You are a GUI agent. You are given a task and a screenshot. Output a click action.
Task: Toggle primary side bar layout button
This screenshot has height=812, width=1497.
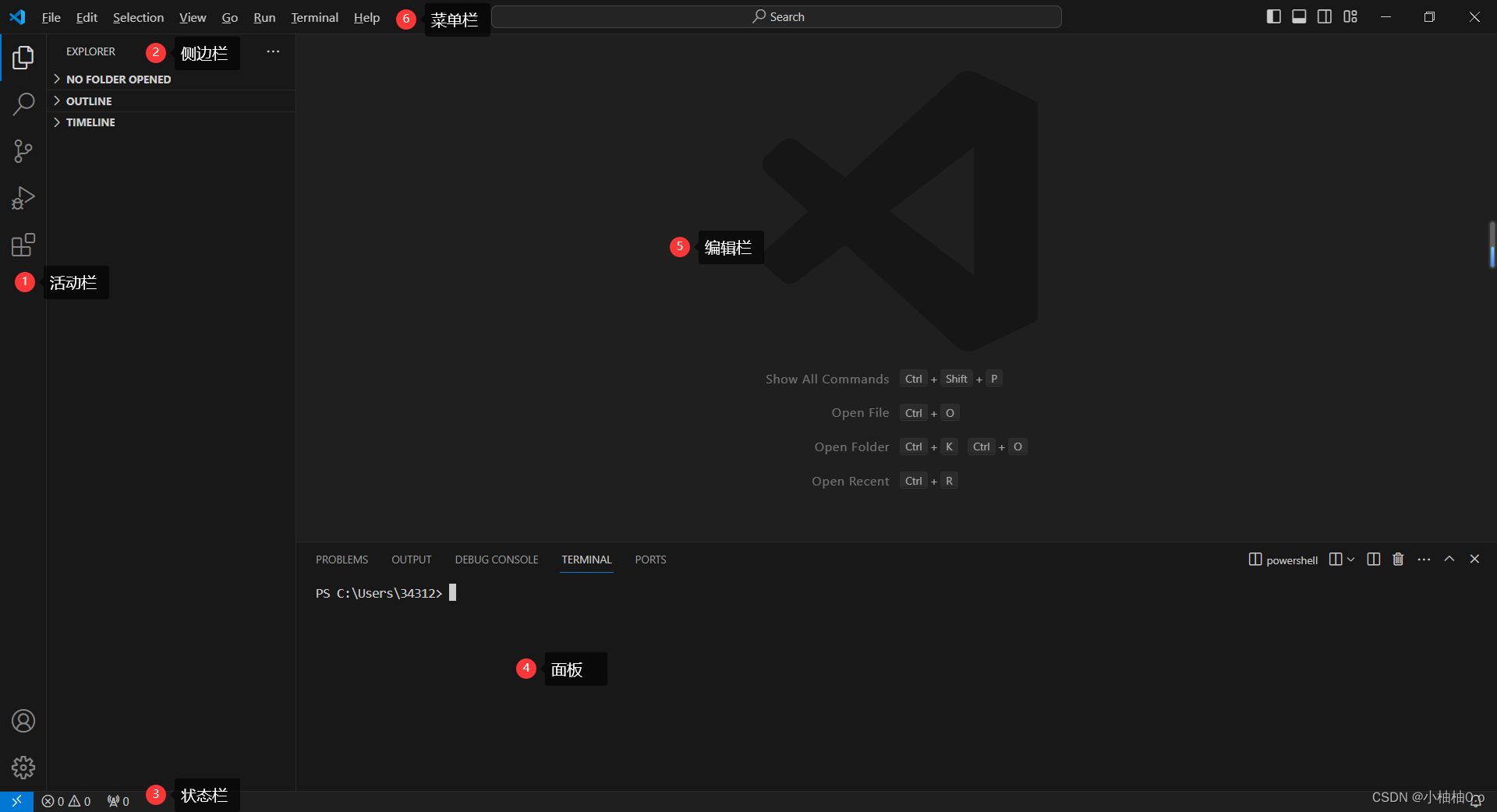pyautogui.click(x=1274, y=16)
